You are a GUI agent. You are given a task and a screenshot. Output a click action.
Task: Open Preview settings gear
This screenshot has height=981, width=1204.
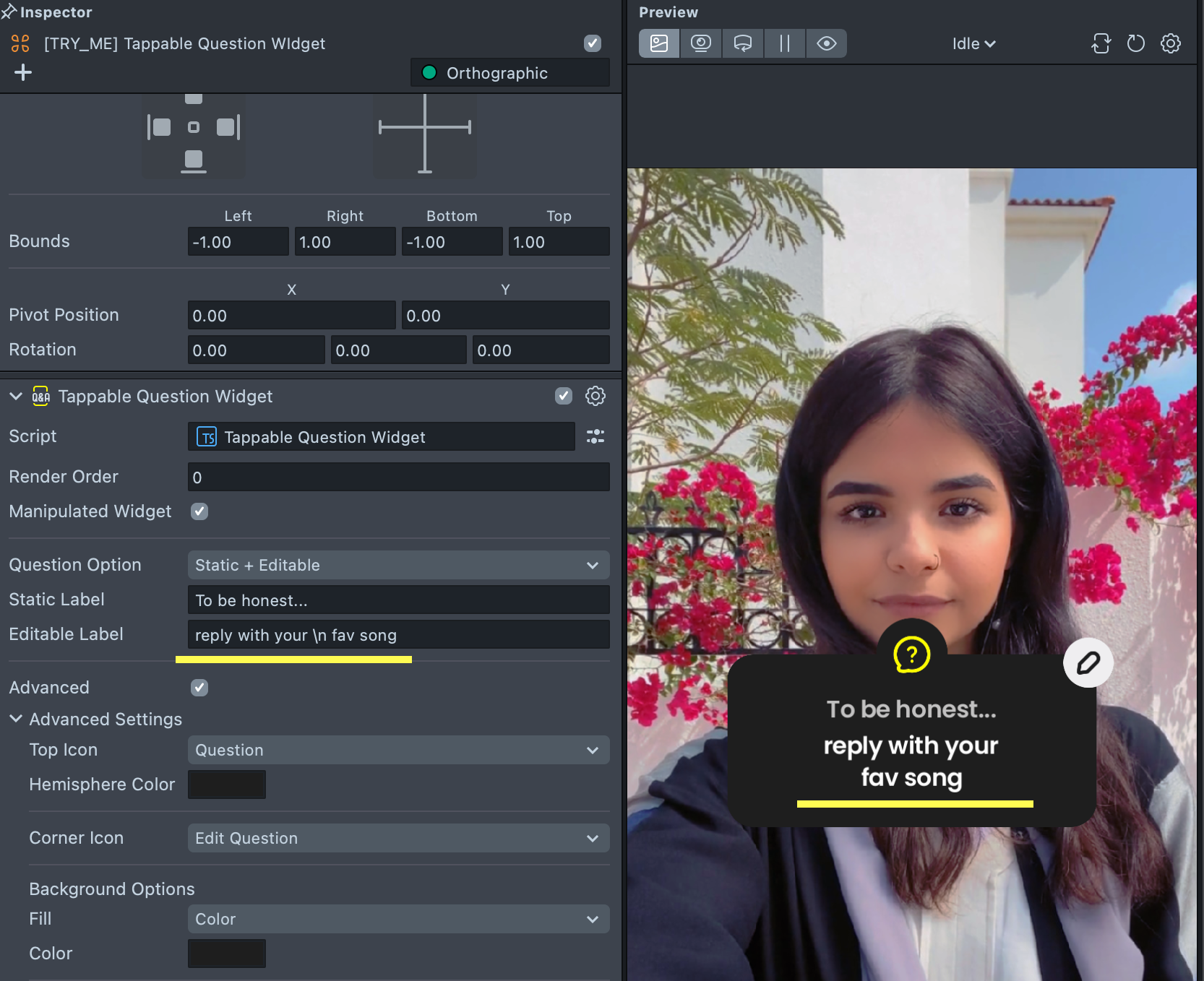point(1170,43)
